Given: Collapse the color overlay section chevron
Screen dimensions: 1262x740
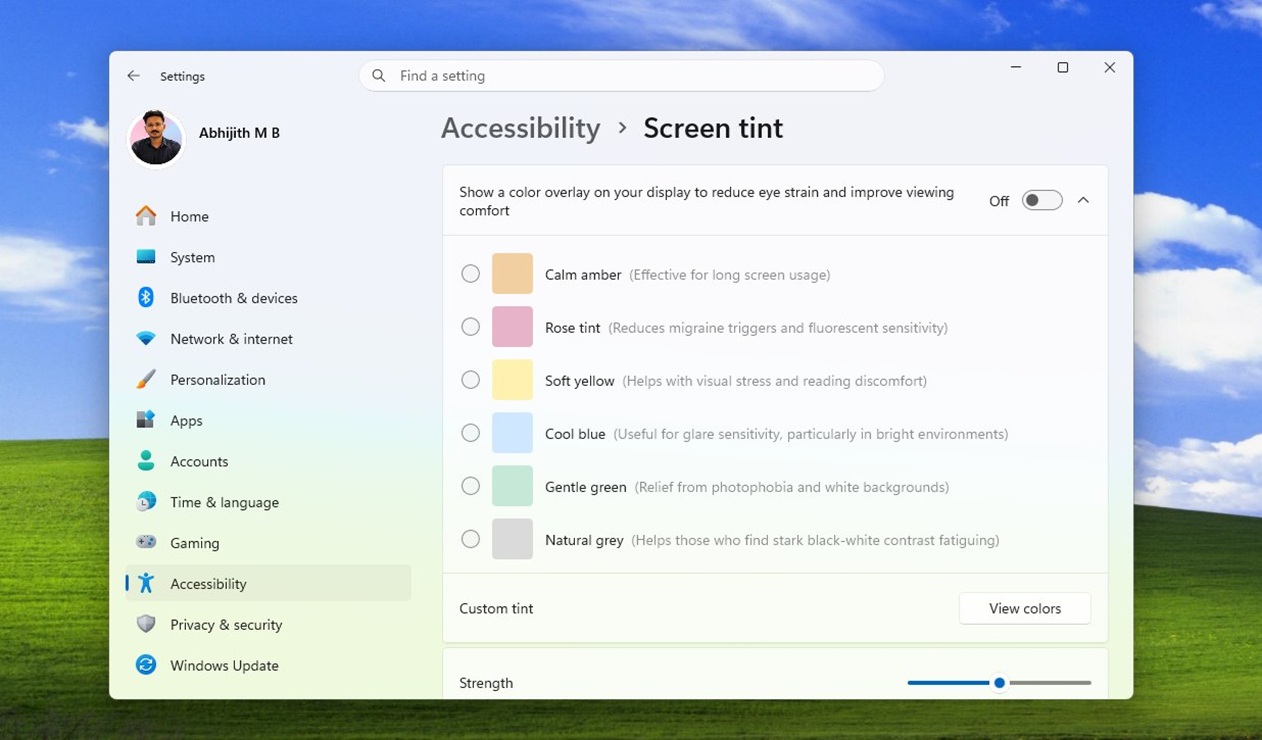Looking at the screenshot, I should (1083, 199).
